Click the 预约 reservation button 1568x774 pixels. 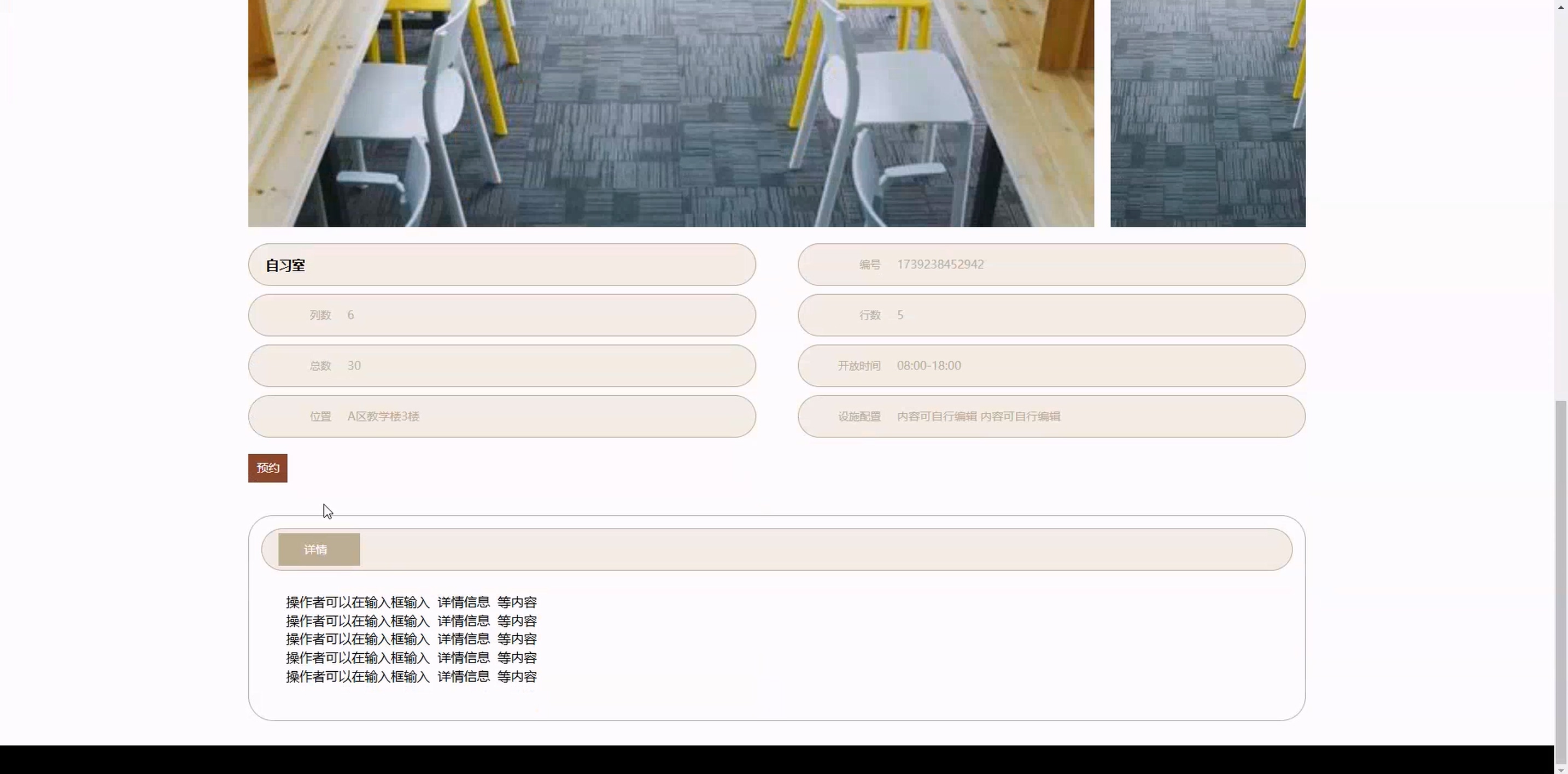click(267, 468)
